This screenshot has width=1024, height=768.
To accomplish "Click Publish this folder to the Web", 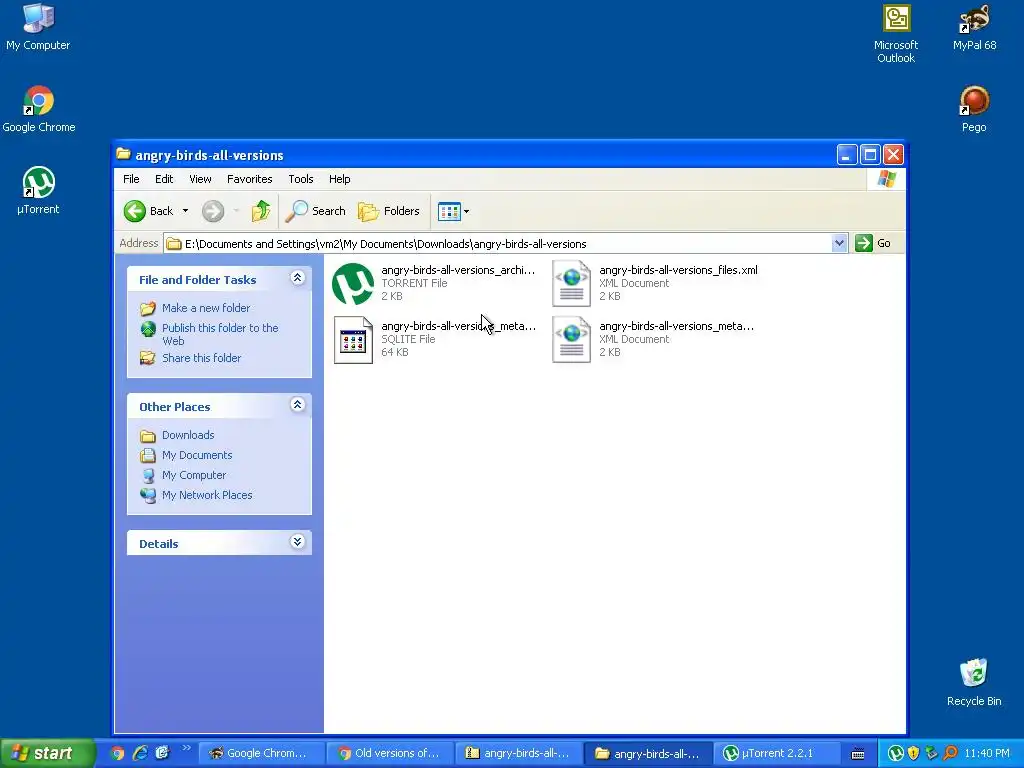I will pyautogui.click(x=219, y=334).
